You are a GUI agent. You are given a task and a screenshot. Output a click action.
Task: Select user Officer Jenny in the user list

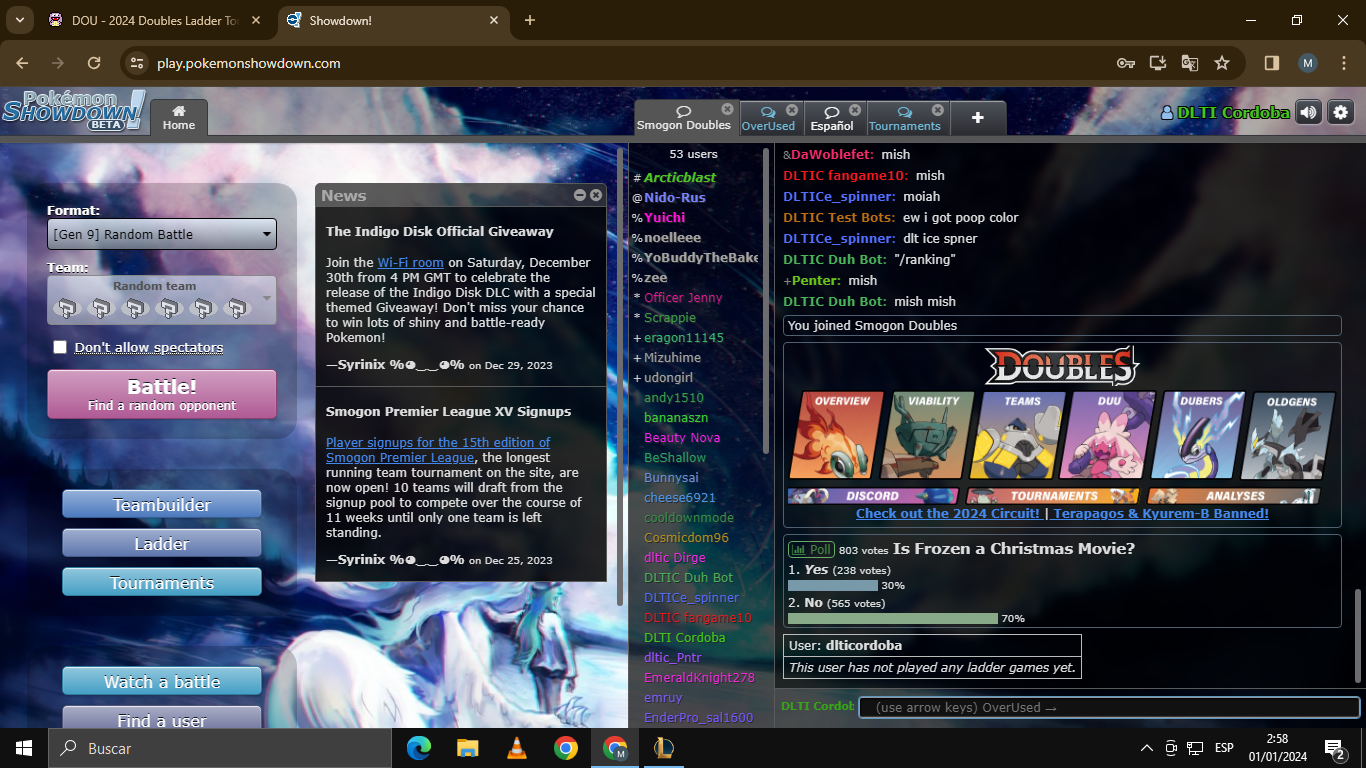(683, 297)
